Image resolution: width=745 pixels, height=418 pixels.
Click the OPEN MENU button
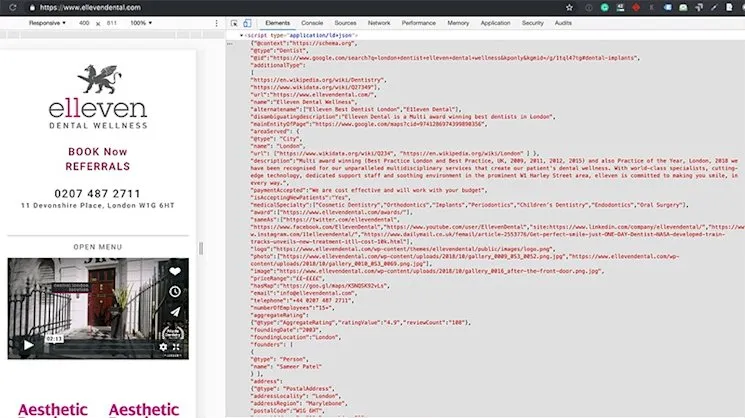[98, 246]
